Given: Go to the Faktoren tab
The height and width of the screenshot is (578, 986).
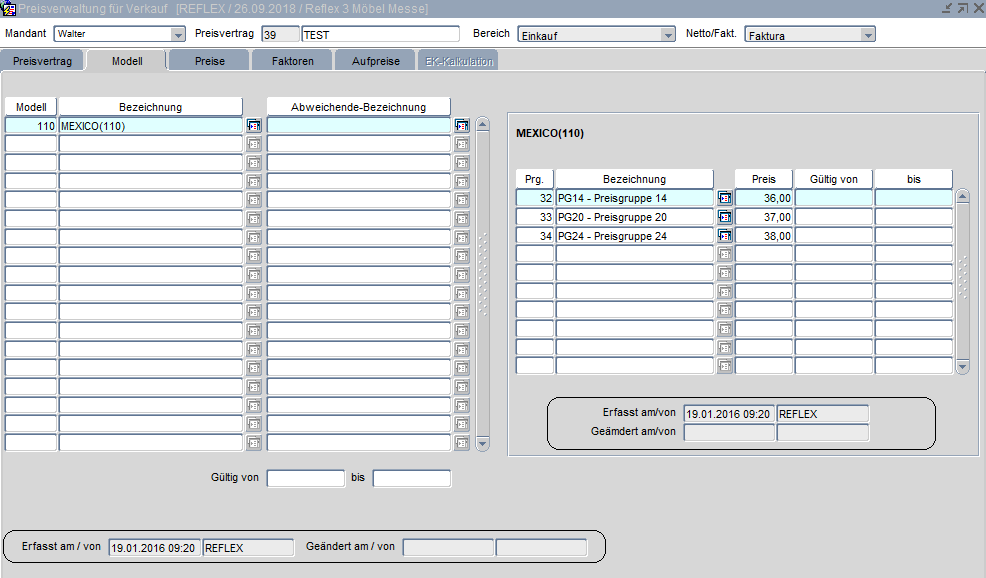Looking at the screenshot, I should [x=293, y=61].
